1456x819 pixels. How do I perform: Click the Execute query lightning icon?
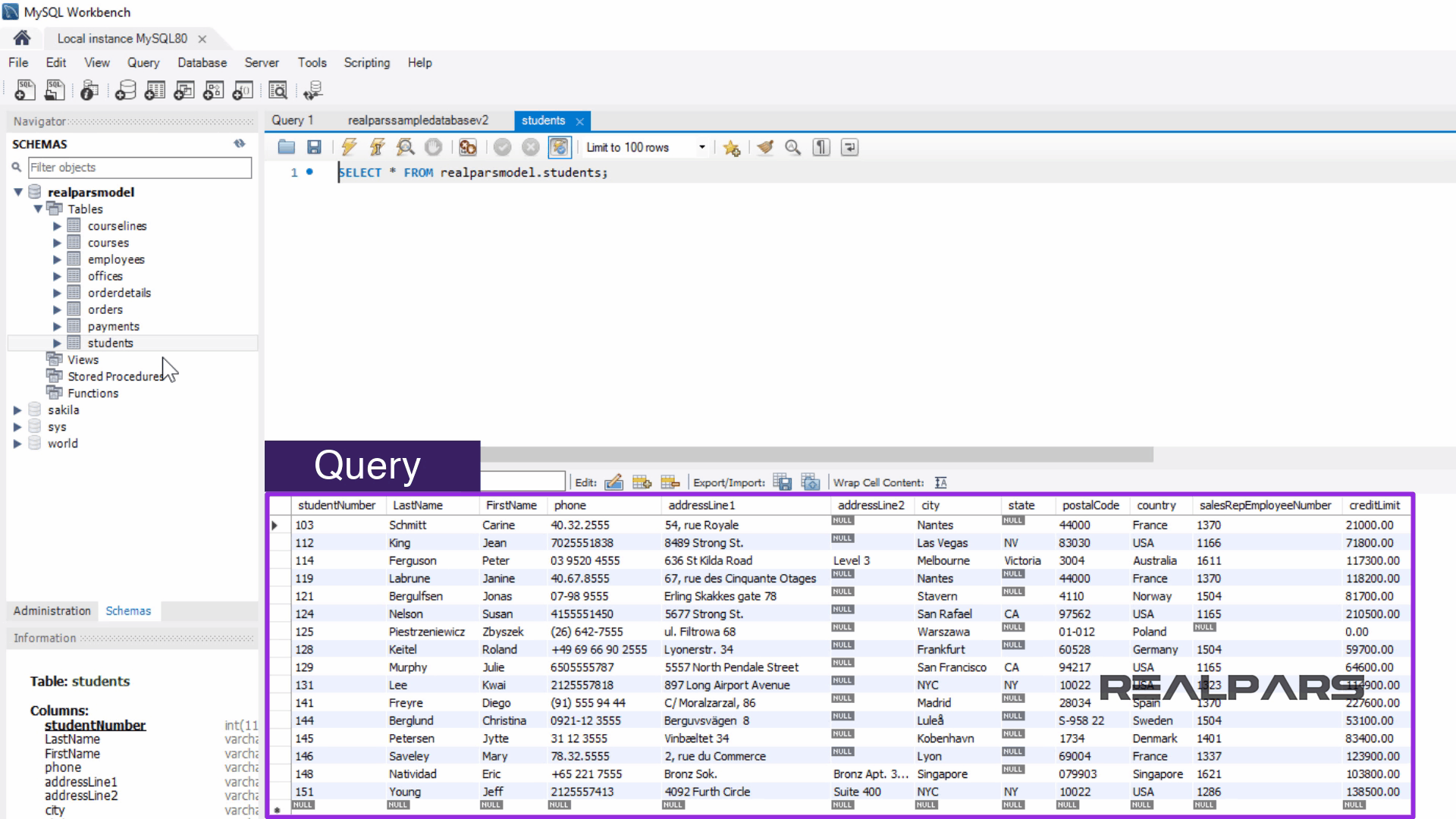click(x=349, y=147)
